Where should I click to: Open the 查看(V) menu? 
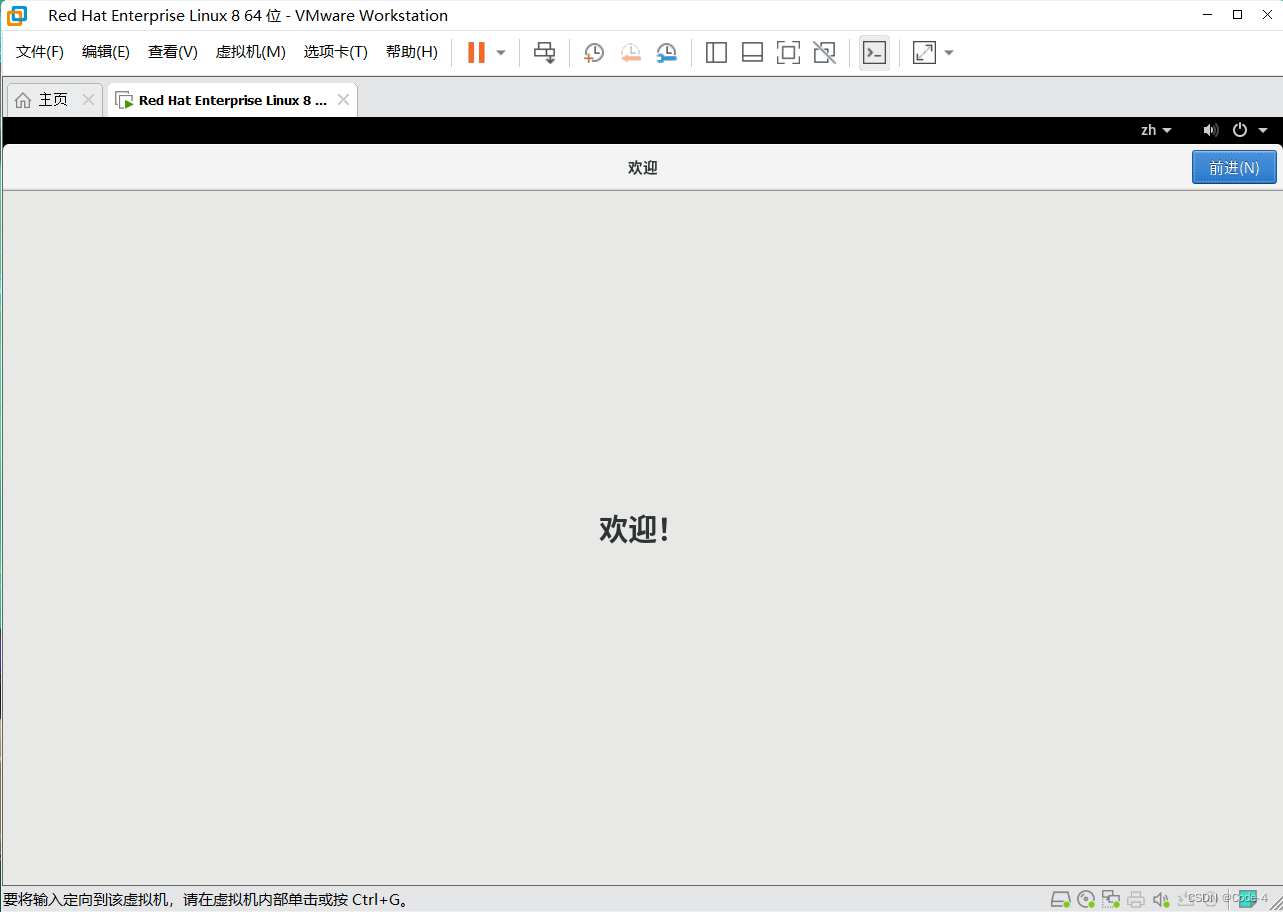173,52
